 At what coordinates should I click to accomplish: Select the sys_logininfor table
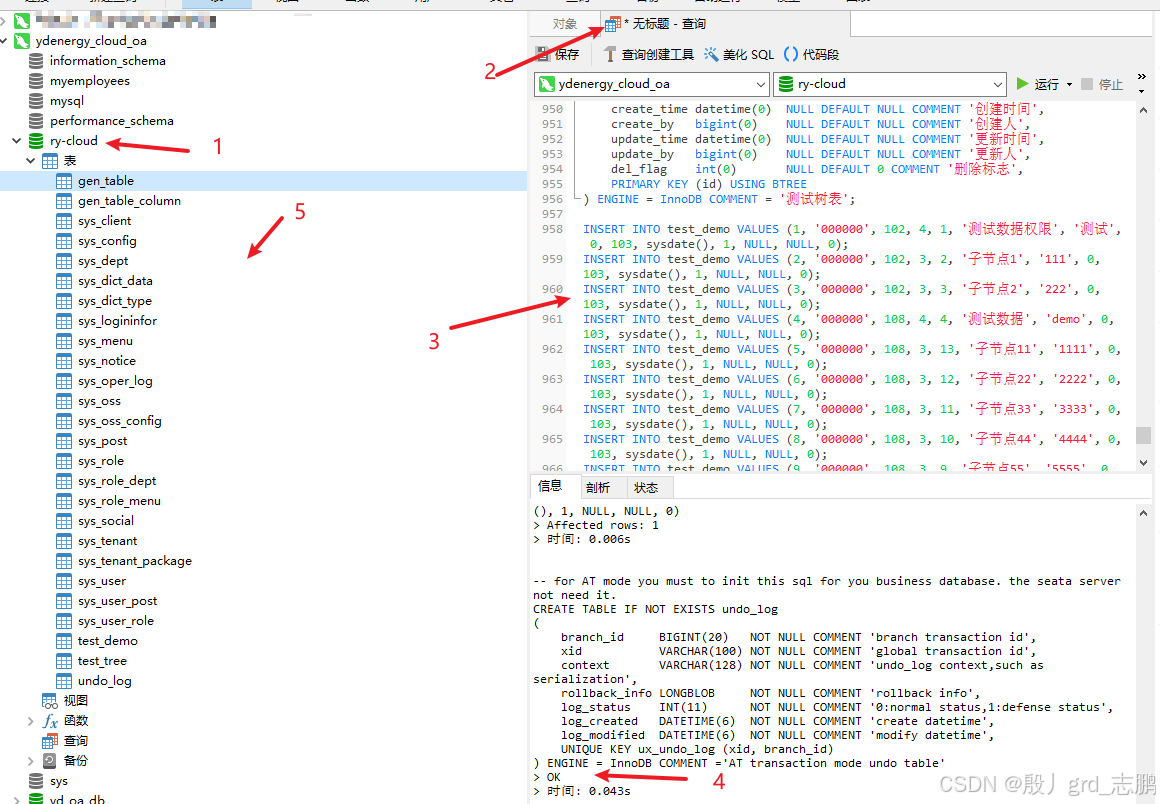(x=118, y=321)
